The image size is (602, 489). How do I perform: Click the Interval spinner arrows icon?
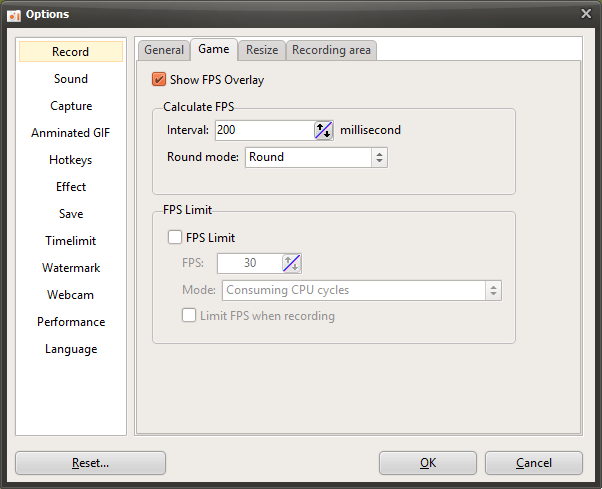point(323,130)
